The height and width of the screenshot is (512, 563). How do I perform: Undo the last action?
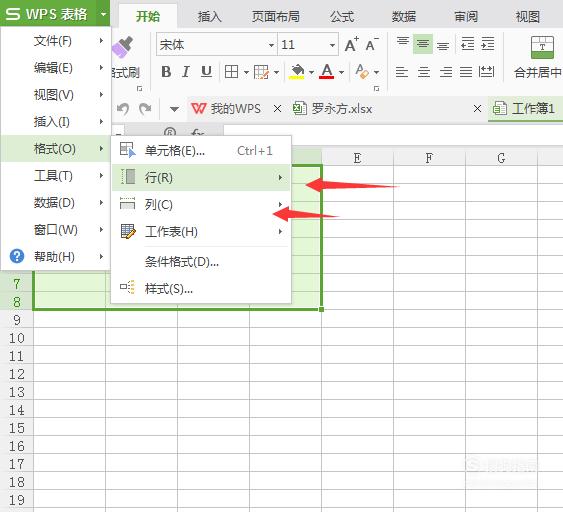coord(123,108)
